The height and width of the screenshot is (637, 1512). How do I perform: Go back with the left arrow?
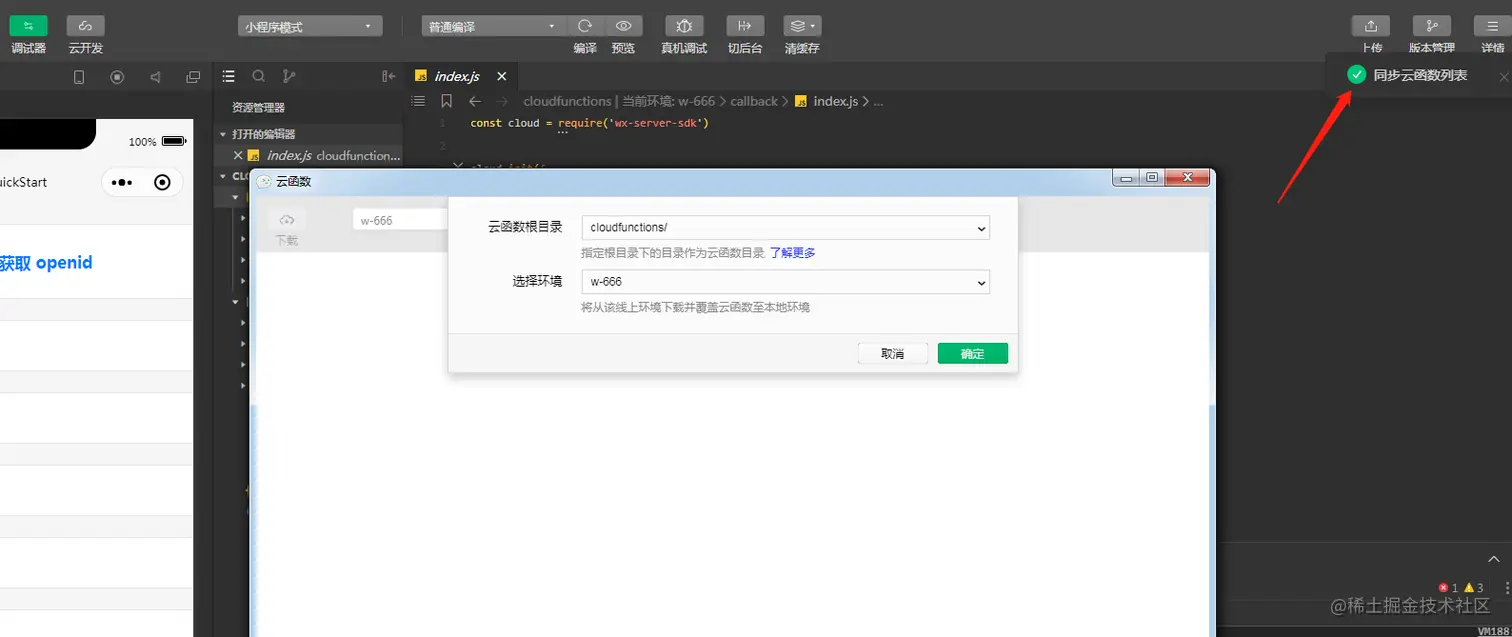tap(475, 101)
